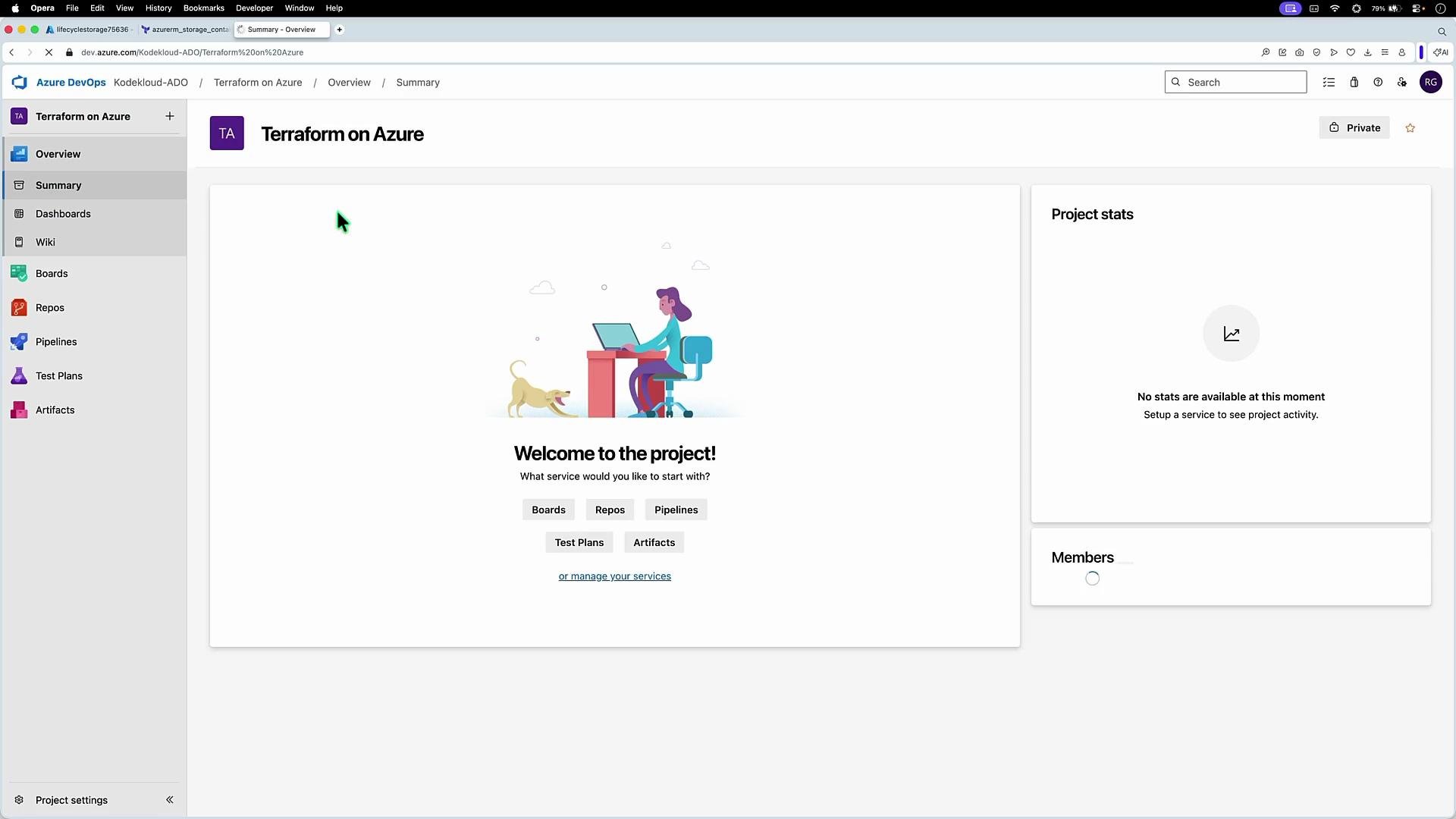Click the plus icon beside project name

click(170, 116)
